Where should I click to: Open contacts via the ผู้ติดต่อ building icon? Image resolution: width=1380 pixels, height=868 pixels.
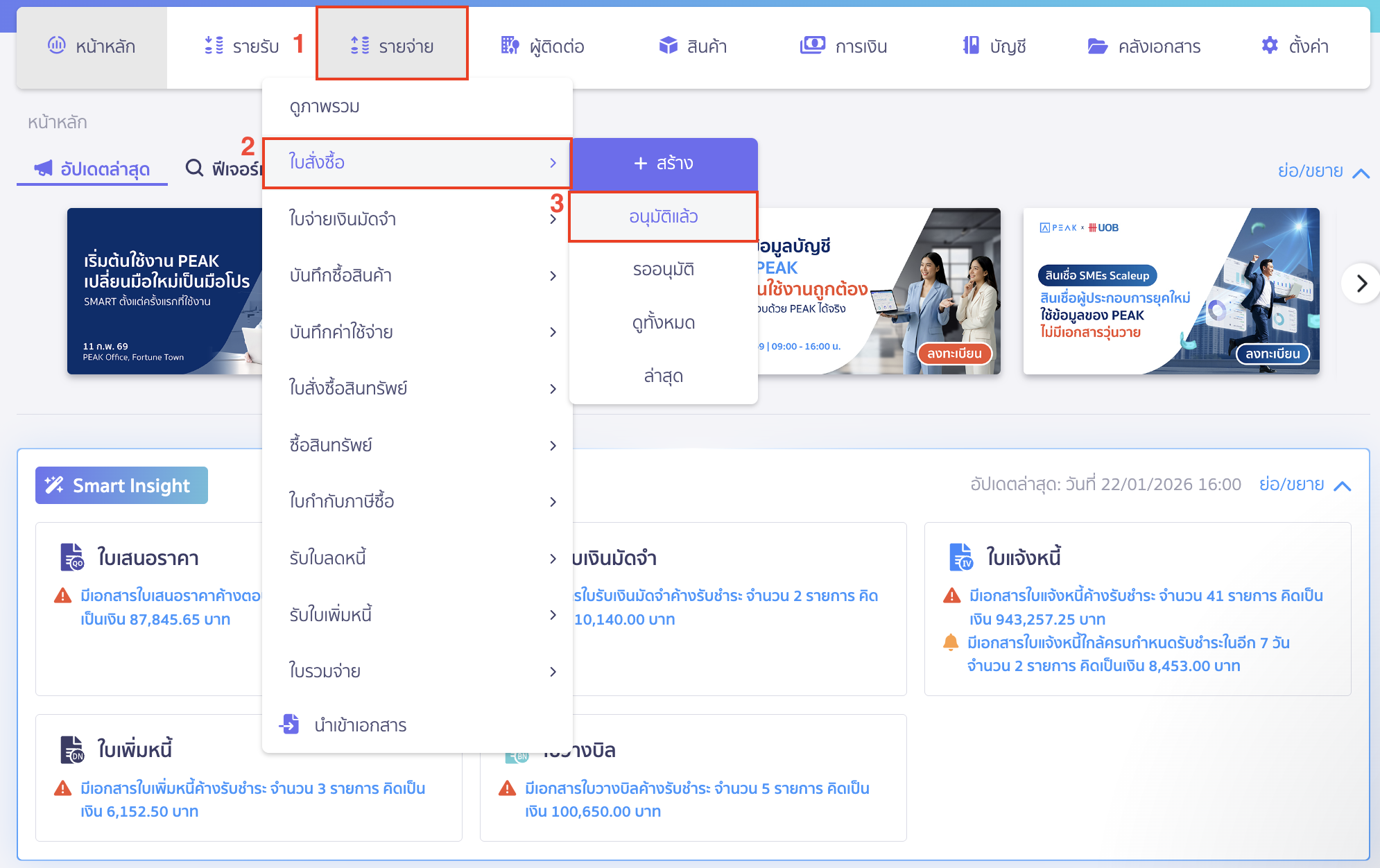click(511, 46)
